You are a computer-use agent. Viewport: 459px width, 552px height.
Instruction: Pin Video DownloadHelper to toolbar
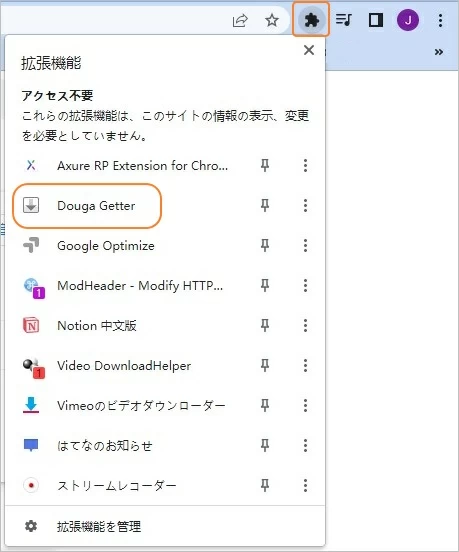point(265,365)
